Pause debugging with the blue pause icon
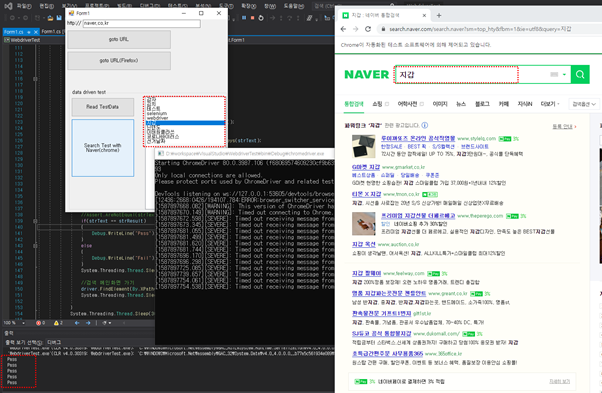This screenshot has width=602, height=393. coord(244,18)
